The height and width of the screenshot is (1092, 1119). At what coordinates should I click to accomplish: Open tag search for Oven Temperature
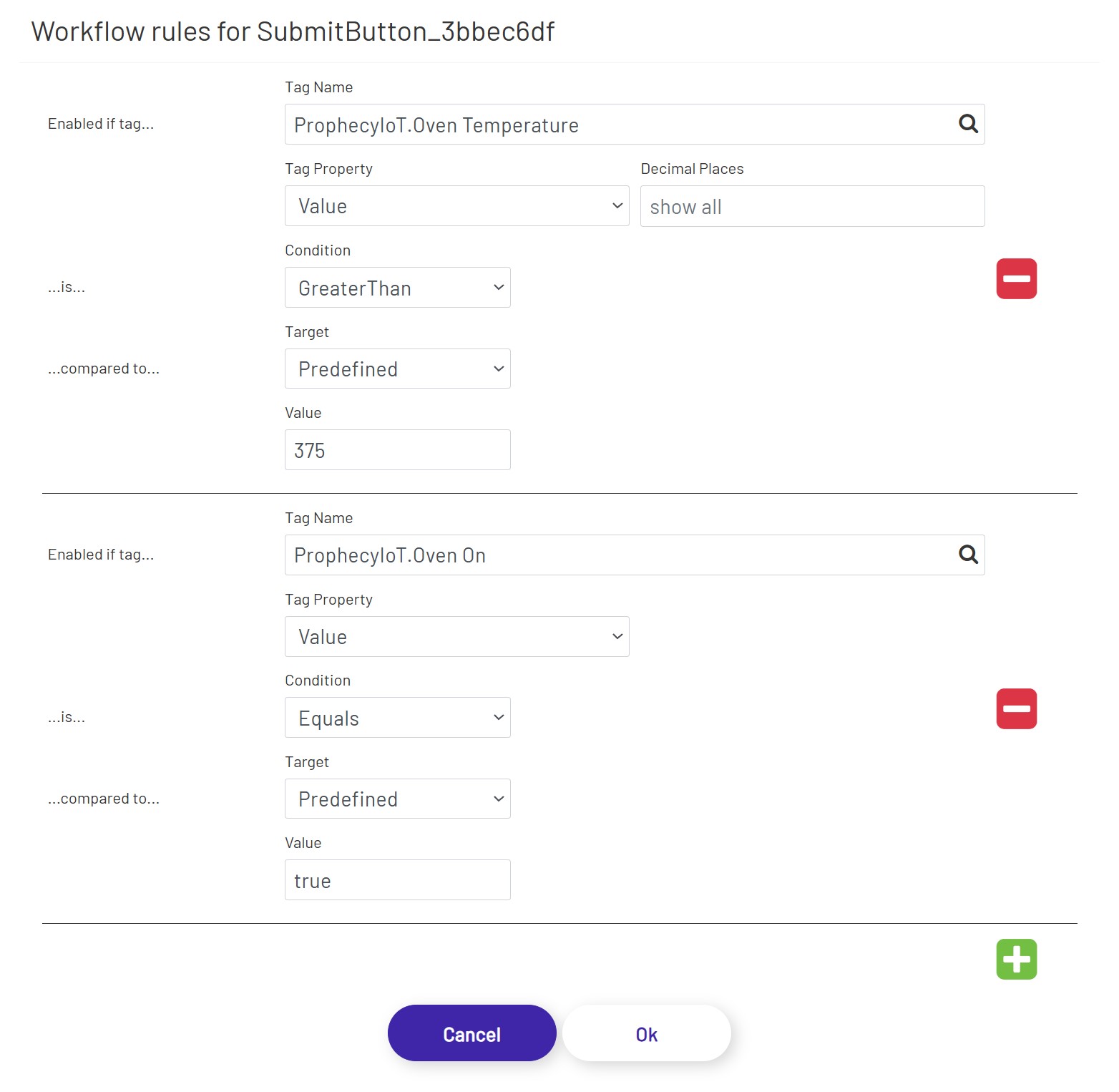(969, 123)
